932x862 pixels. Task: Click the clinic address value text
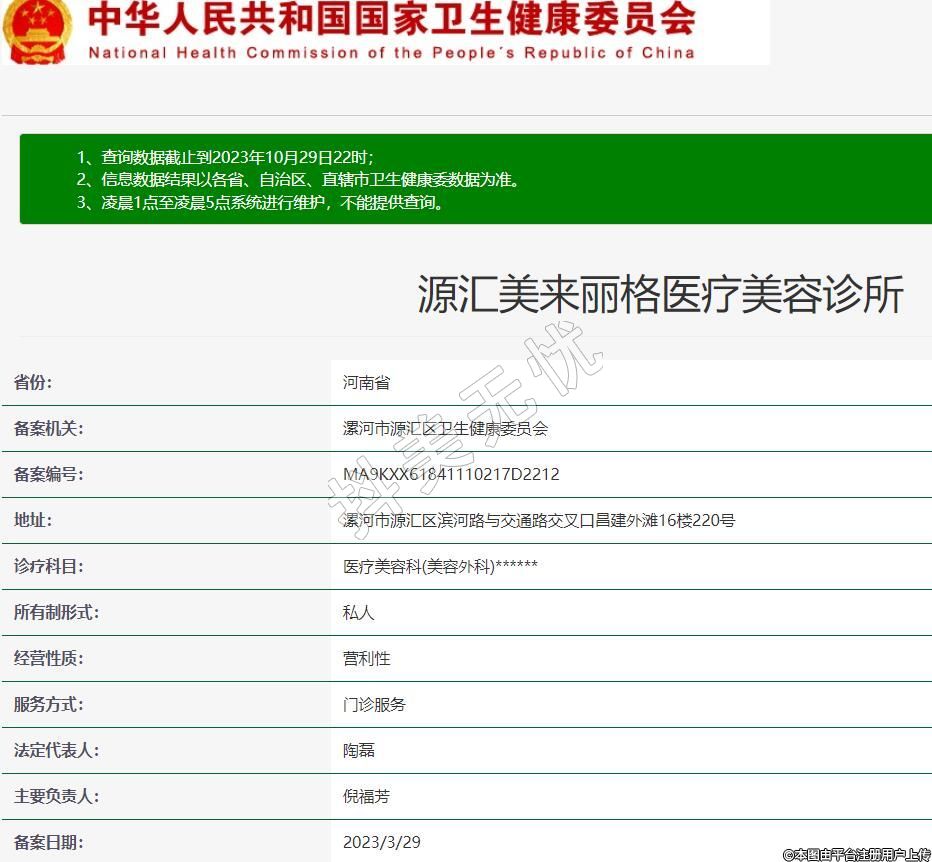(x=539, y=520)
